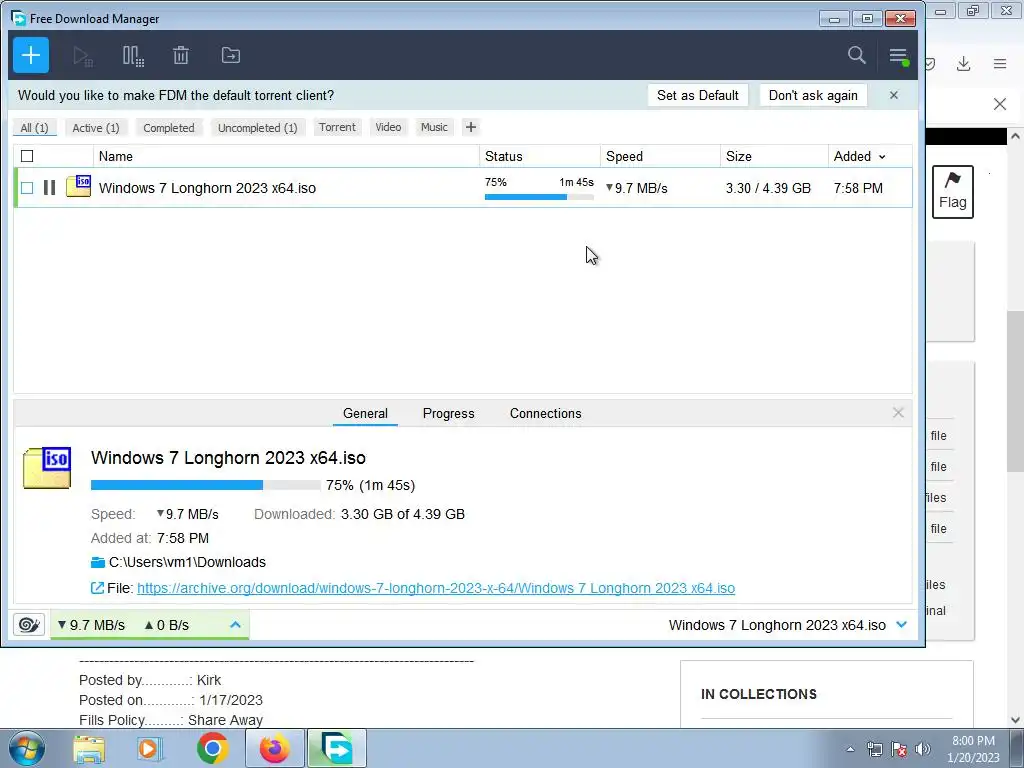Click the Action Center flag tray icon
The height and width of the screenshot is (768, 1024).
[x=899, y=749]
